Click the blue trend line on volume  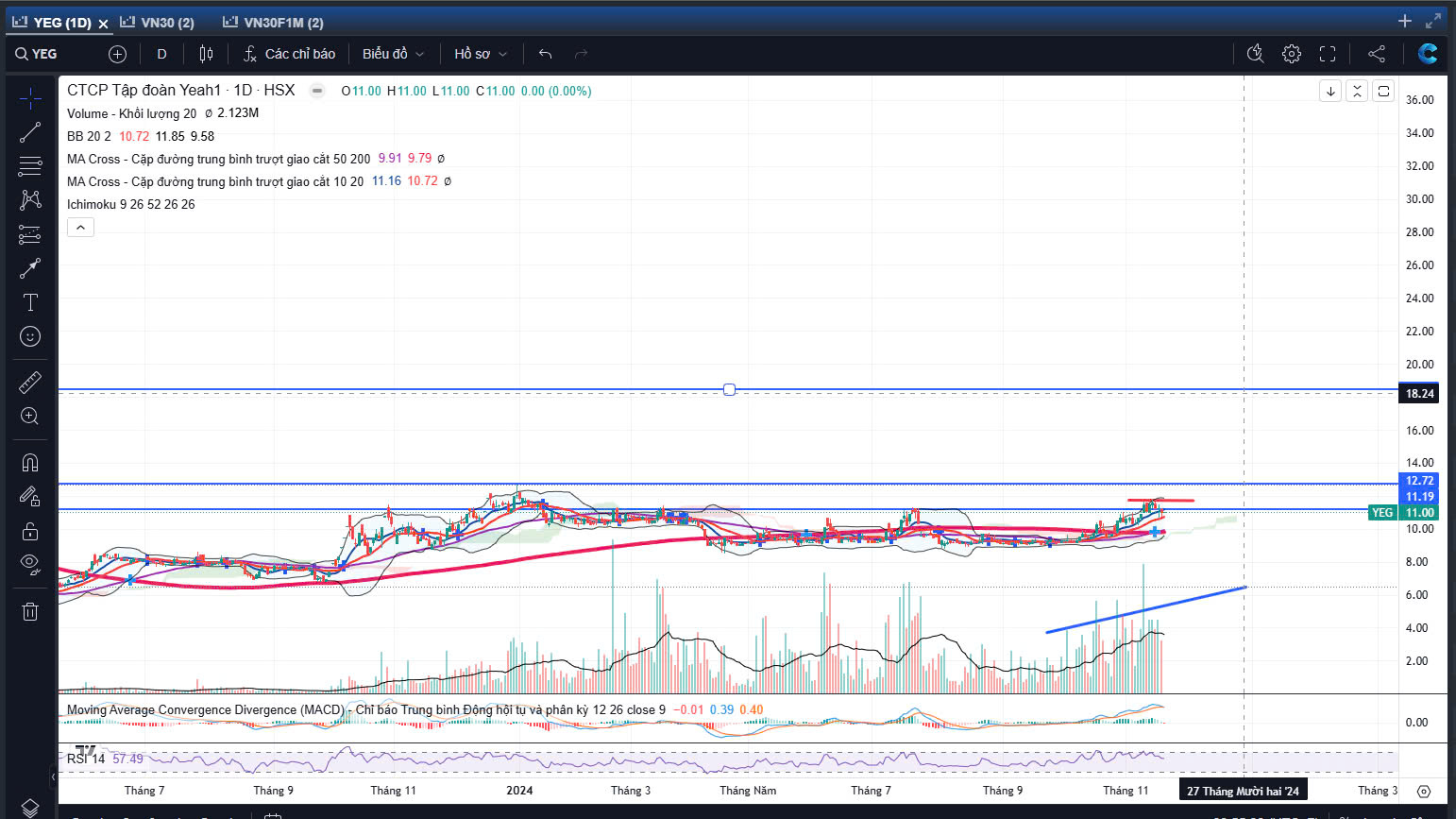click(1146, 609)
